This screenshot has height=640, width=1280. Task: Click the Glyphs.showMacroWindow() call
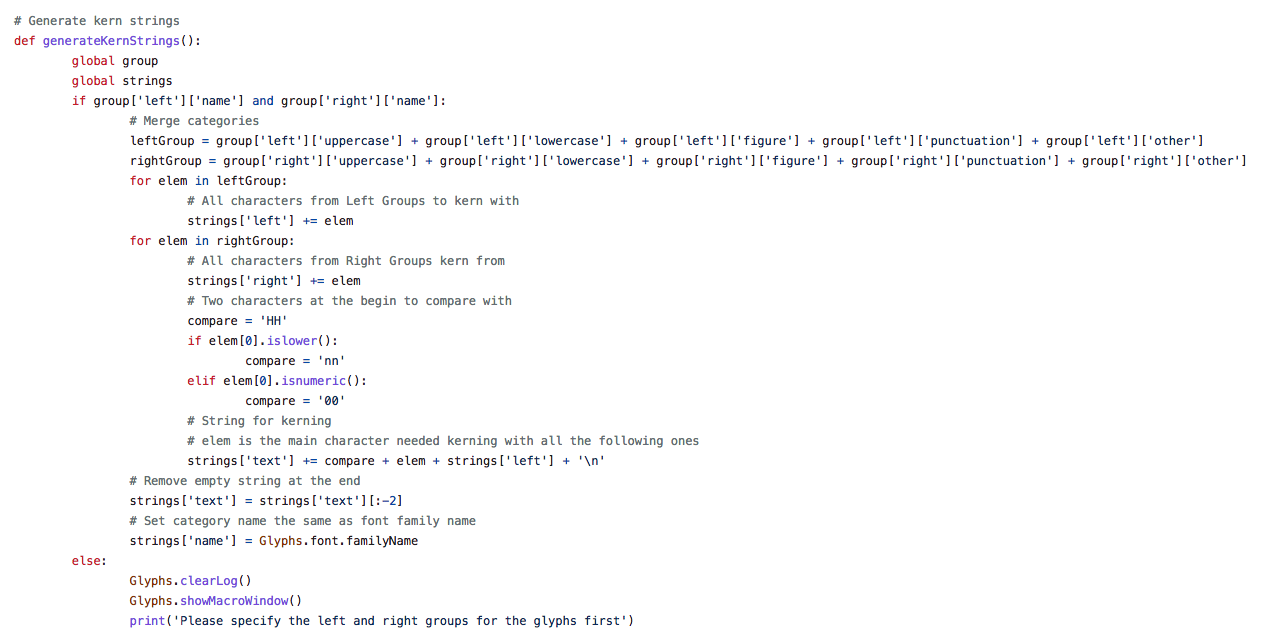[x=215, y=601]
